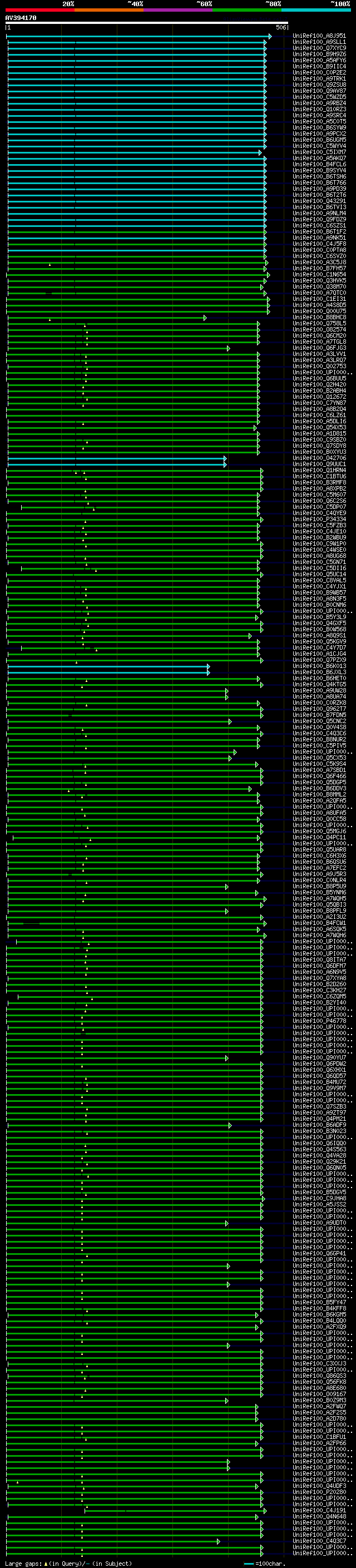Open hit UniRef100_Q7XYC9

[319, 48]
